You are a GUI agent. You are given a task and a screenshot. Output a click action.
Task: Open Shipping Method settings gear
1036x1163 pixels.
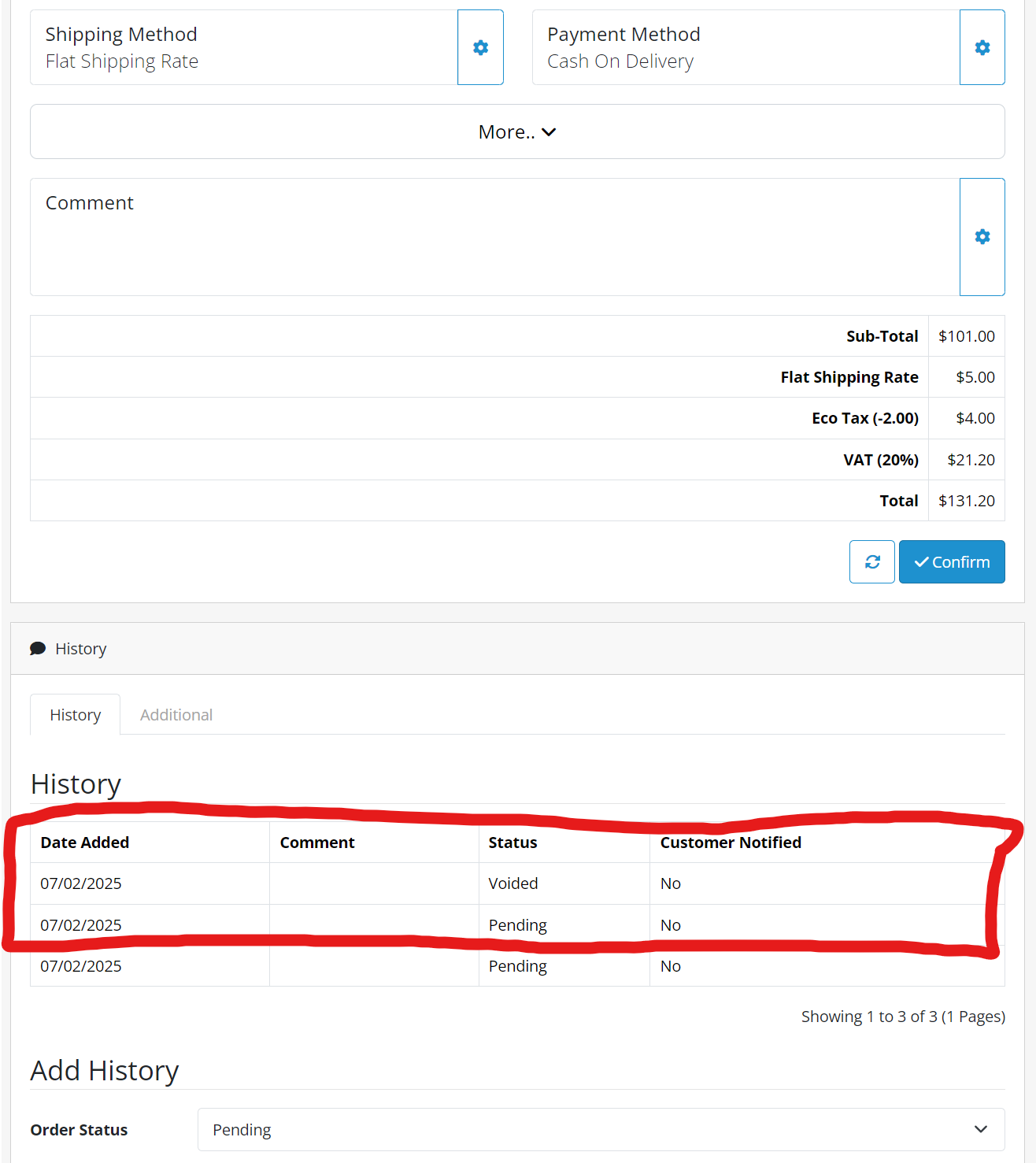click(480, 47)
